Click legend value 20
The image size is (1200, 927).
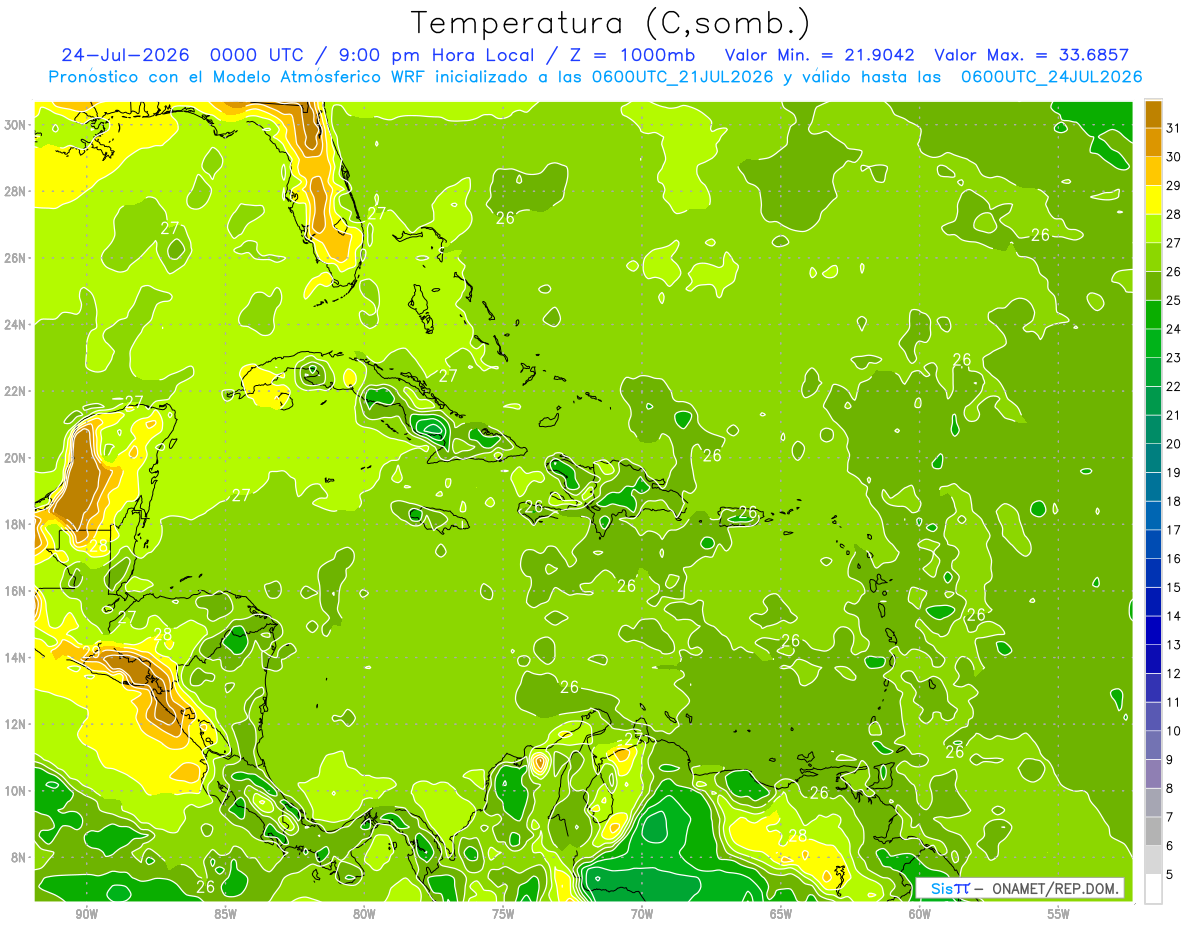pyautogui.click(x=1173, y=444)
